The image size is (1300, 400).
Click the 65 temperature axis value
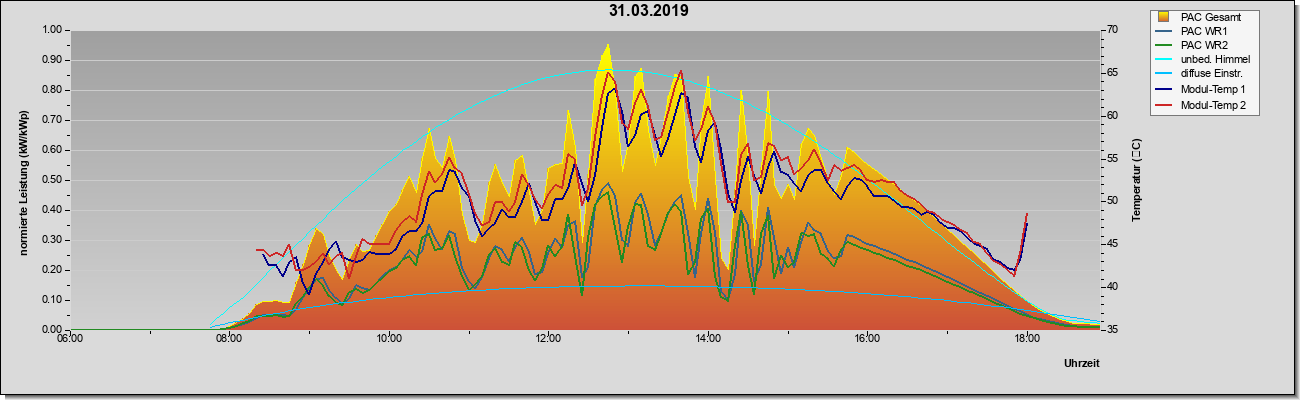[1112, 73]
